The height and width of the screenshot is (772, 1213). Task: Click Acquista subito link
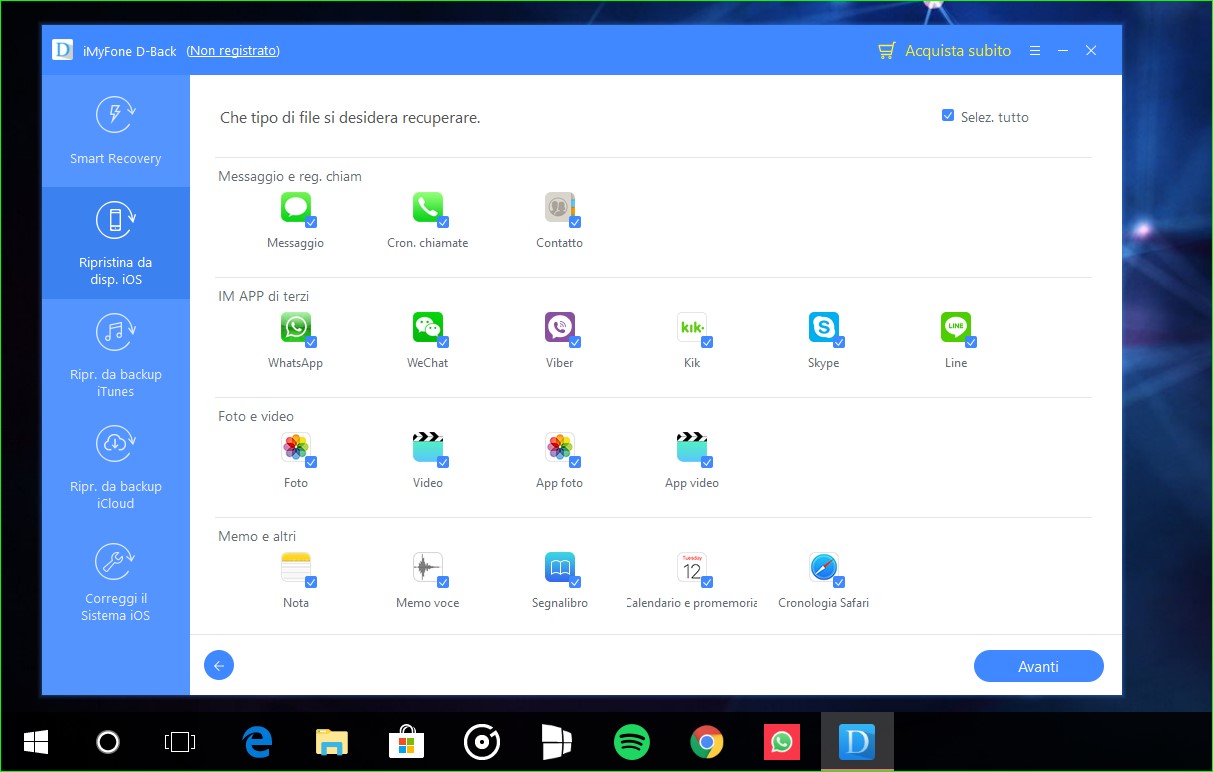click(x=958, y=50)
